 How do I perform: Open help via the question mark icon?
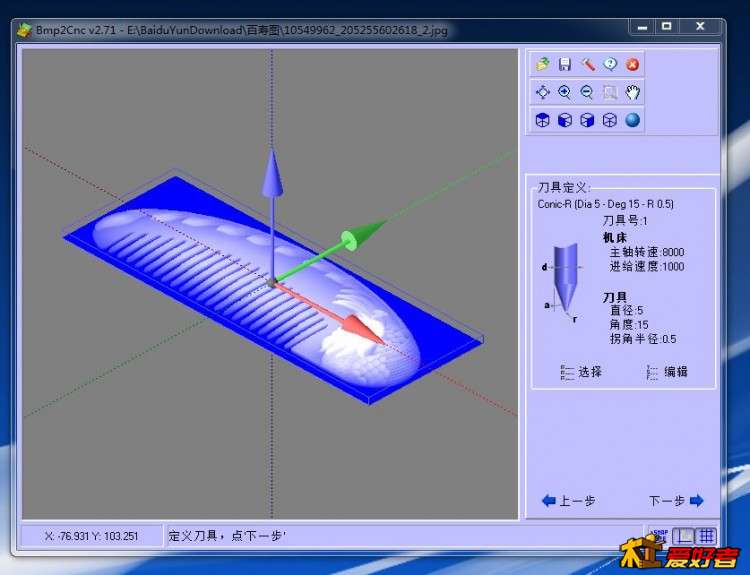[x=610, y=64]
